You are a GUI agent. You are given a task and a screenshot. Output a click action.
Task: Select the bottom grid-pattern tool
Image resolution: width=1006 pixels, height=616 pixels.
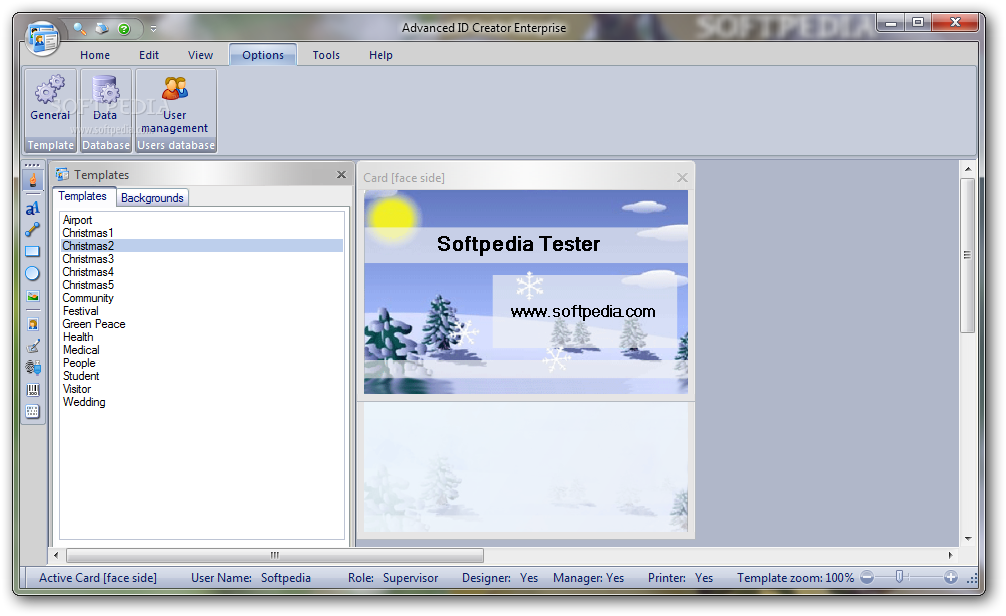pyautogui.click(x=33, y=411)
